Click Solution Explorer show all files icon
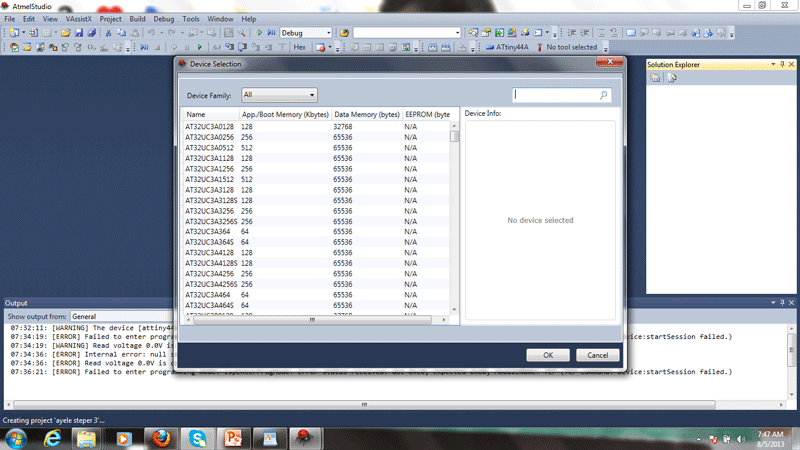Viewport: 800px width, 450px height. pyautogui.click(x=672, y=78)
